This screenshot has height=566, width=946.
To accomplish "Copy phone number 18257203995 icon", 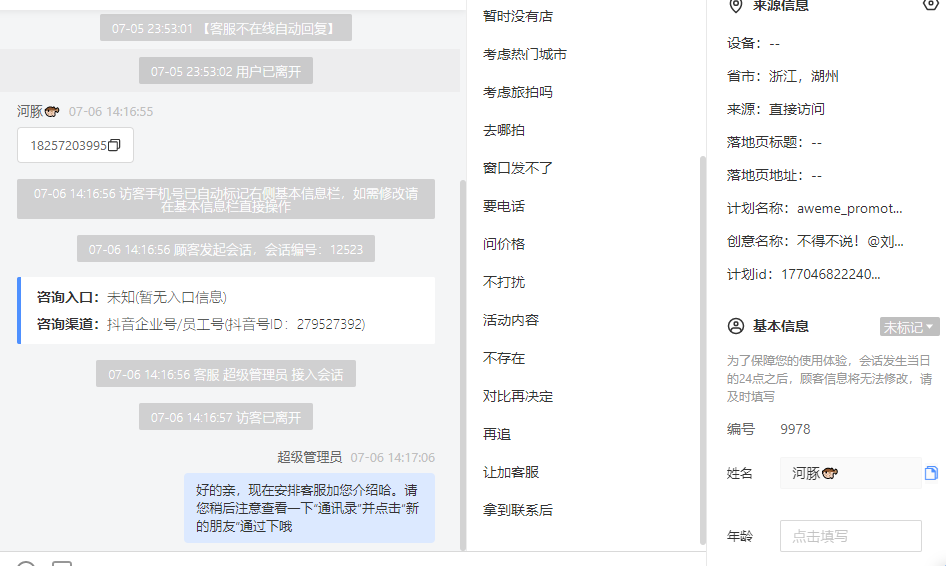I will pyautogui.click(x=114, y=145).
